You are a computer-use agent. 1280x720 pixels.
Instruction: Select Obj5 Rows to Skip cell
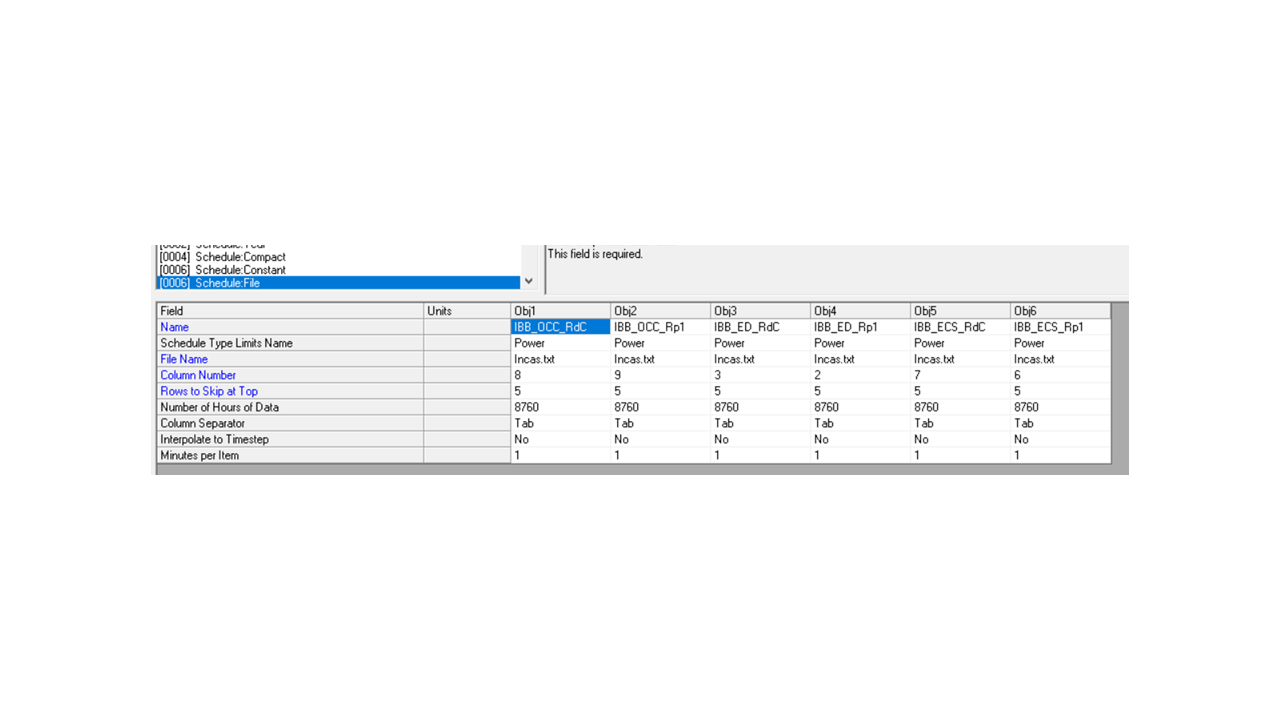pyautogui.click(x=960, y=391)
